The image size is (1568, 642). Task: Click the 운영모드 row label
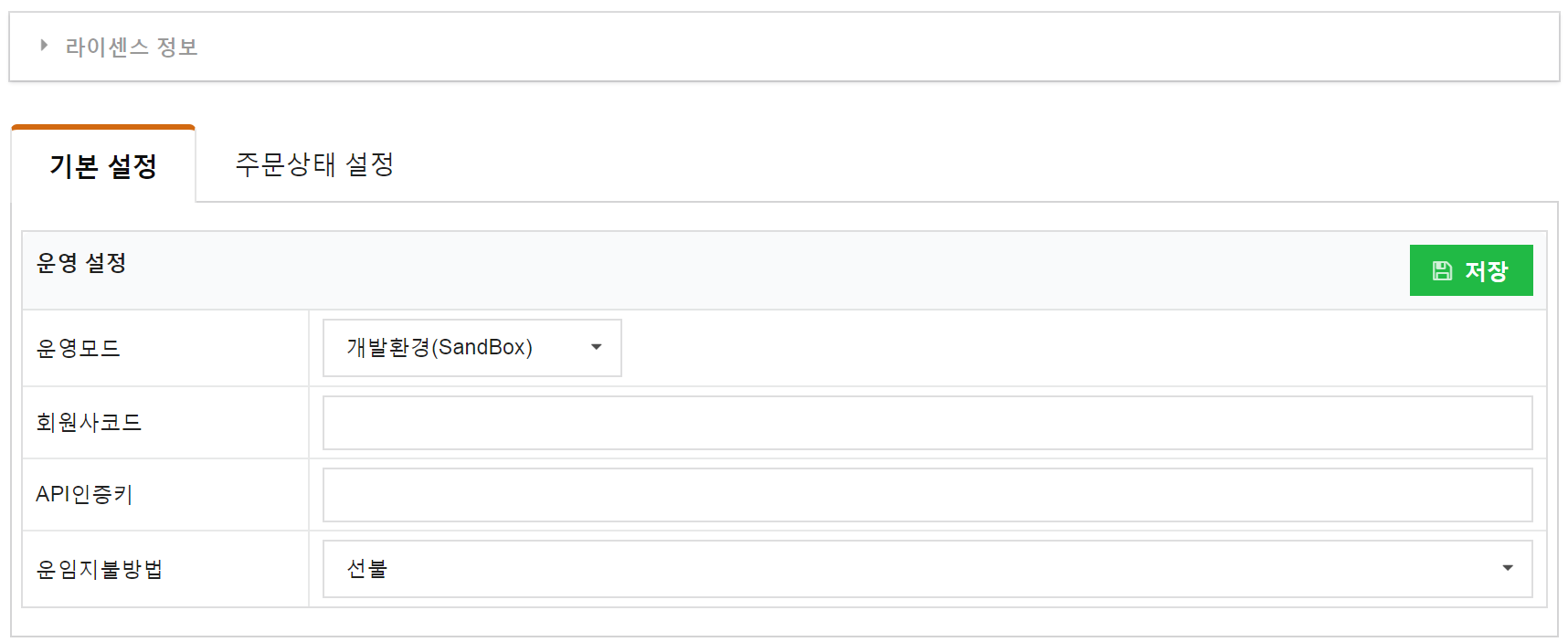pyautogui.click(x=78, y=348)
